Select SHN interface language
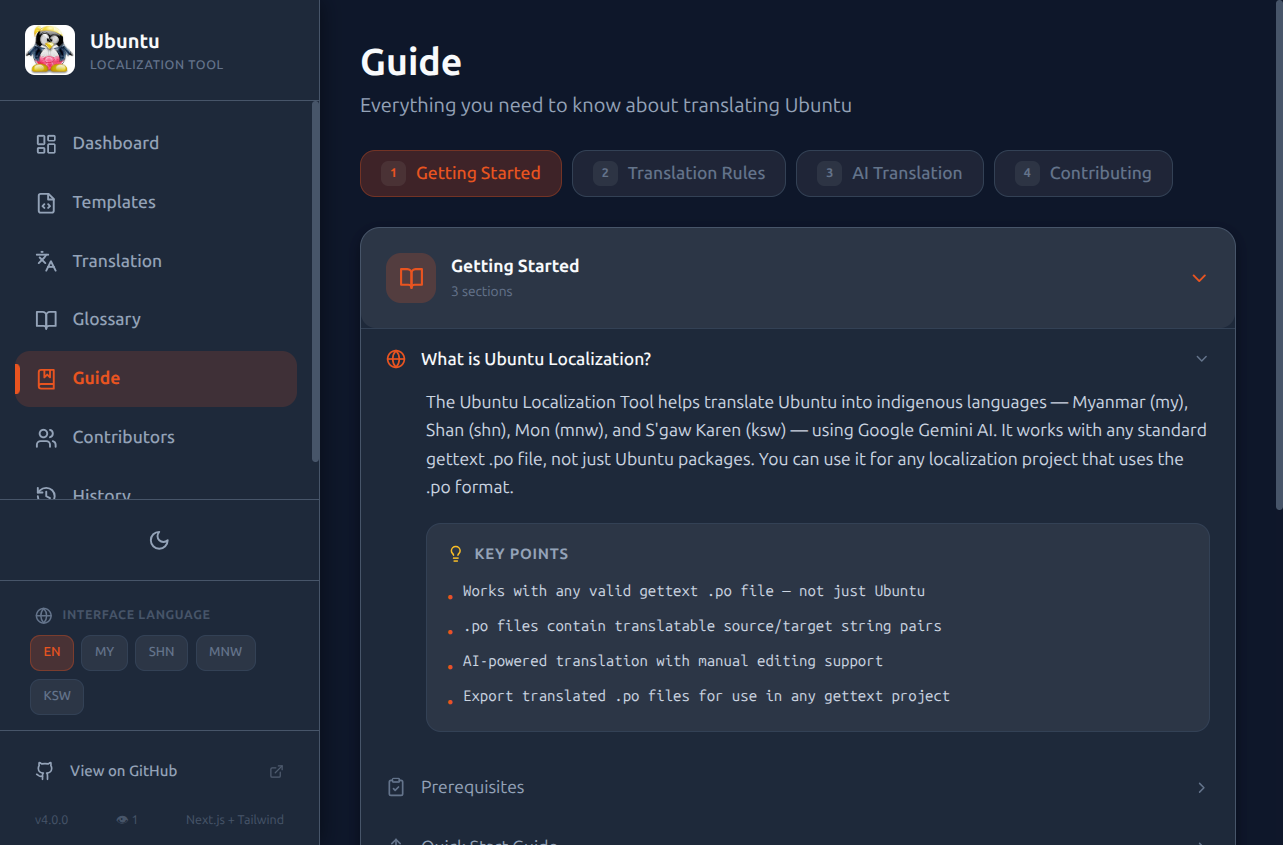Viewport: 1283px width, 845px height. [x=161, y=652]
